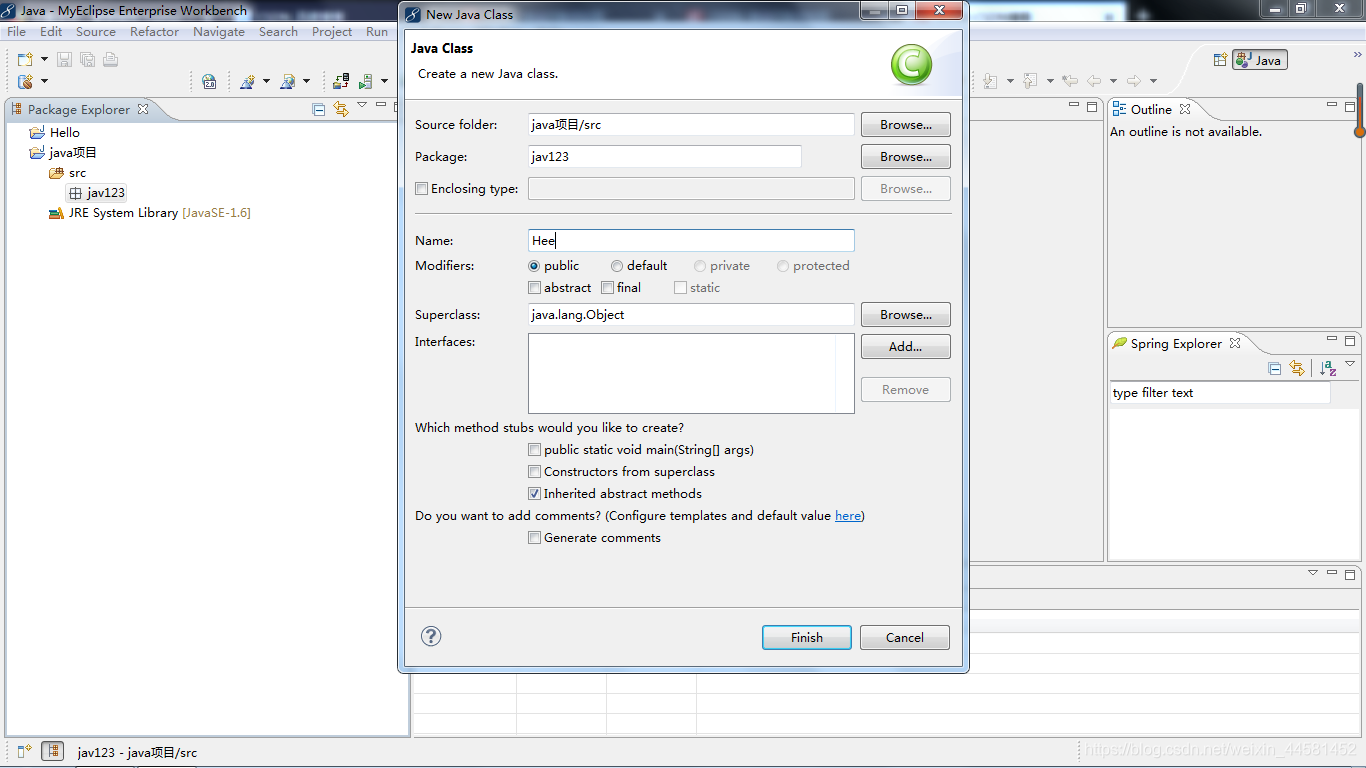Click the back navigation arrow icon

tap(1094, 81)
